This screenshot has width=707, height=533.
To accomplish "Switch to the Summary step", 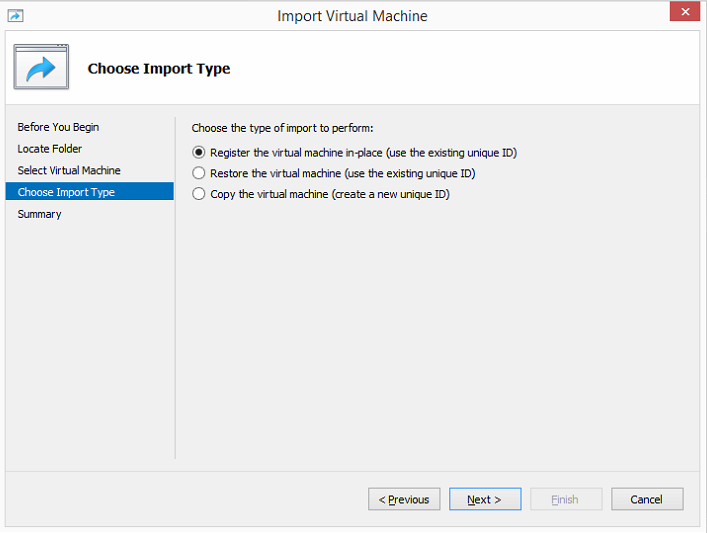I will tap(39, 214).
